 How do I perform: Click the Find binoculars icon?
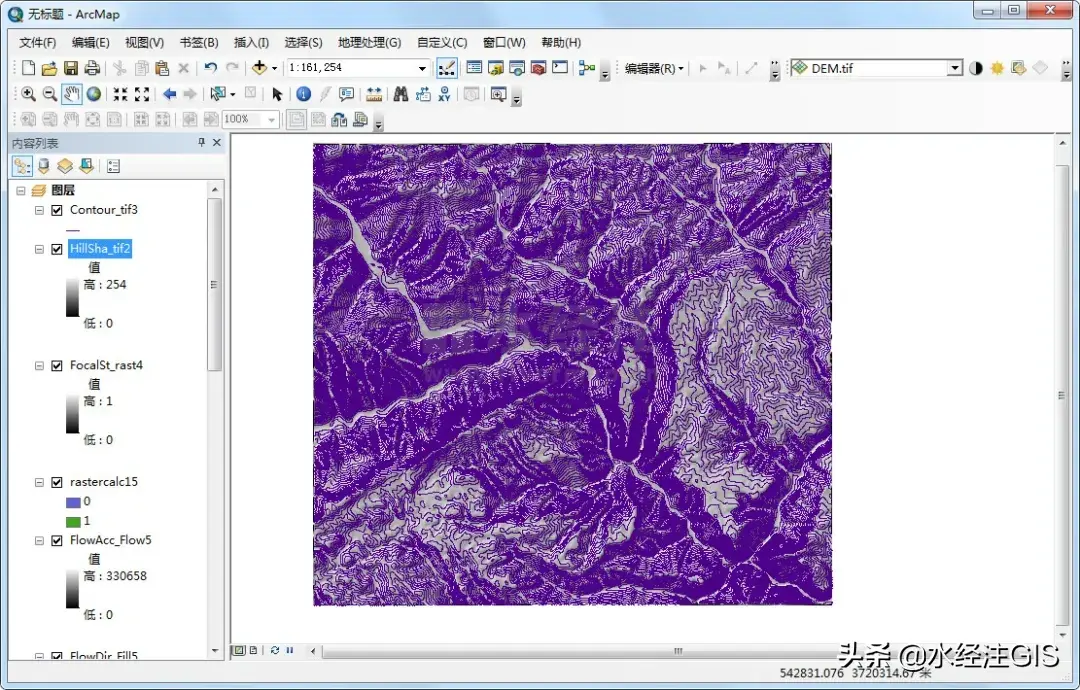(x=400, y=94)
